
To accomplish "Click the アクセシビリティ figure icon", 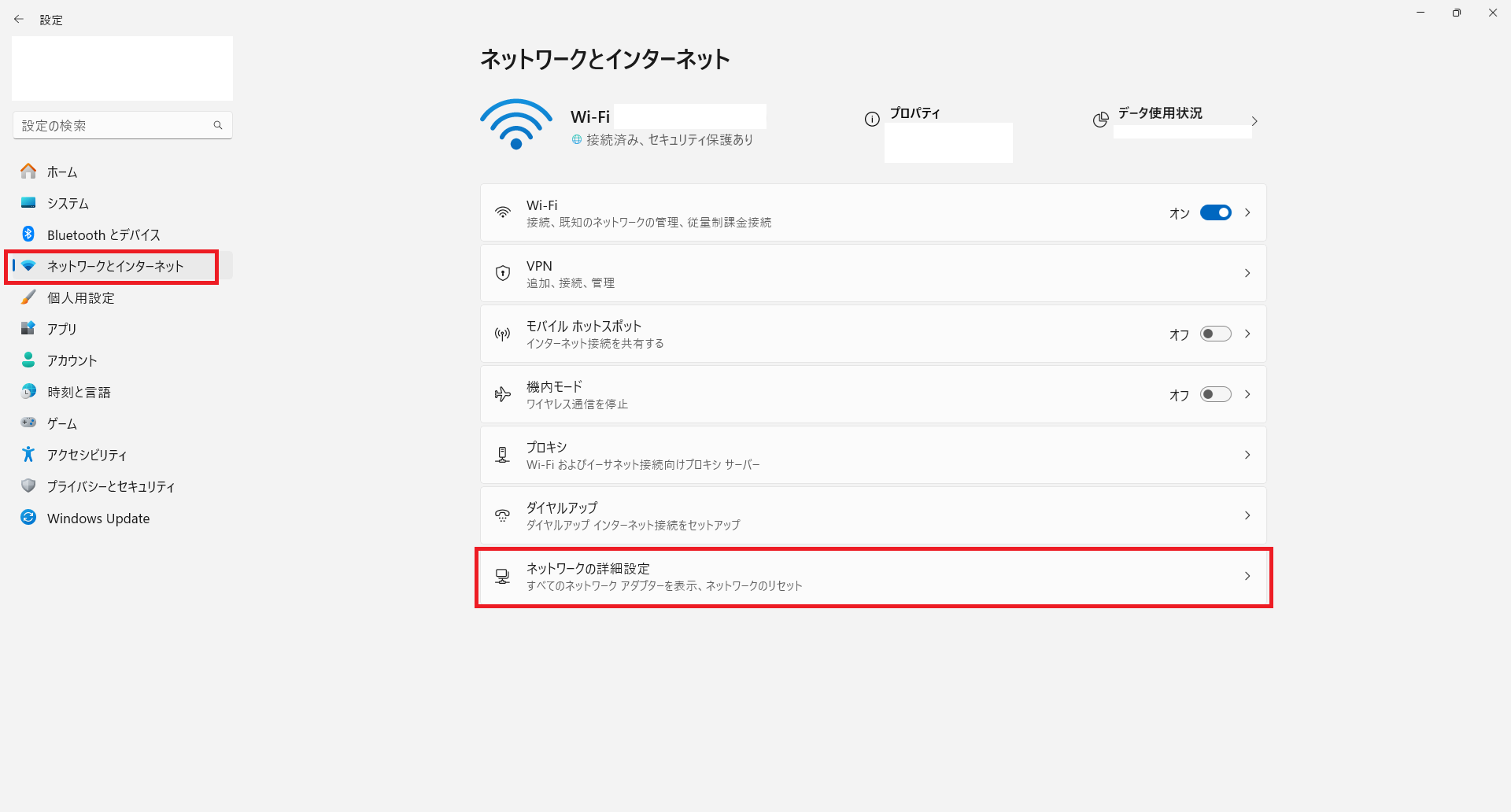I will click(x=28, y=454).
